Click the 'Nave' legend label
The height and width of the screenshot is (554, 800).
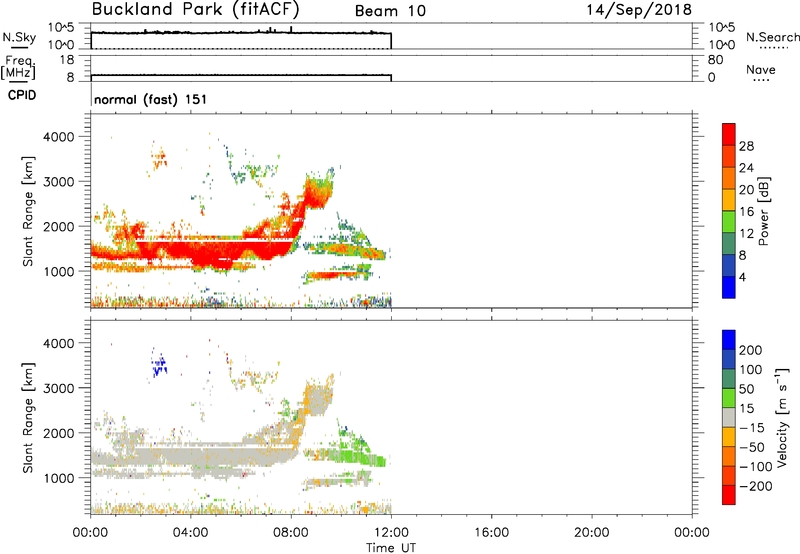pyautogui.click(x=761, y=70)
